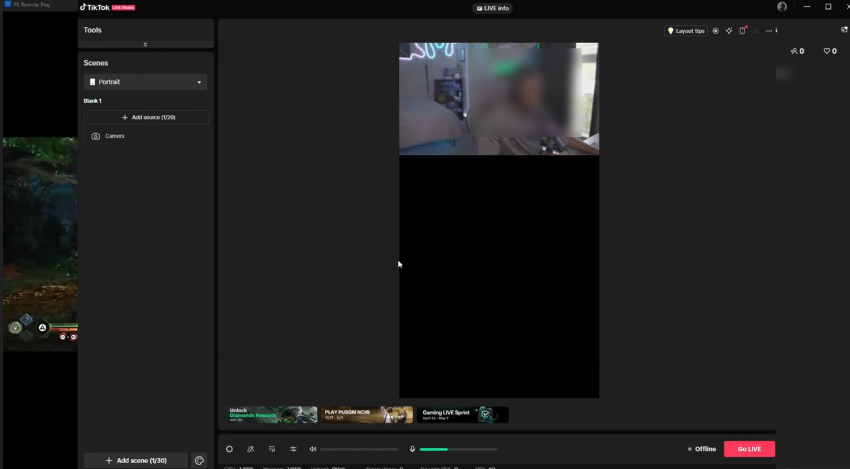This screenshot has width=850, height=469.
Task: Click the pop-out panel icon at top right
Action: 844,30
